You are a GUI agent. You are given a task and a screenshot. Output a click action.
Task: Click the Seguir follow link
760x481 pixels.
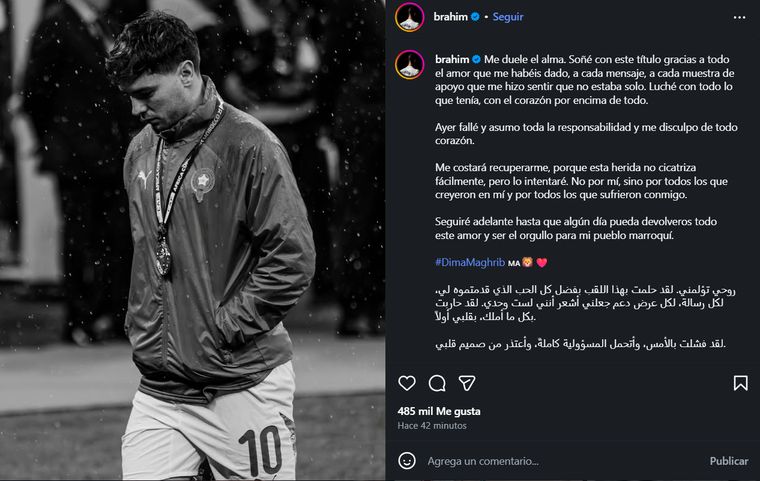508,16
